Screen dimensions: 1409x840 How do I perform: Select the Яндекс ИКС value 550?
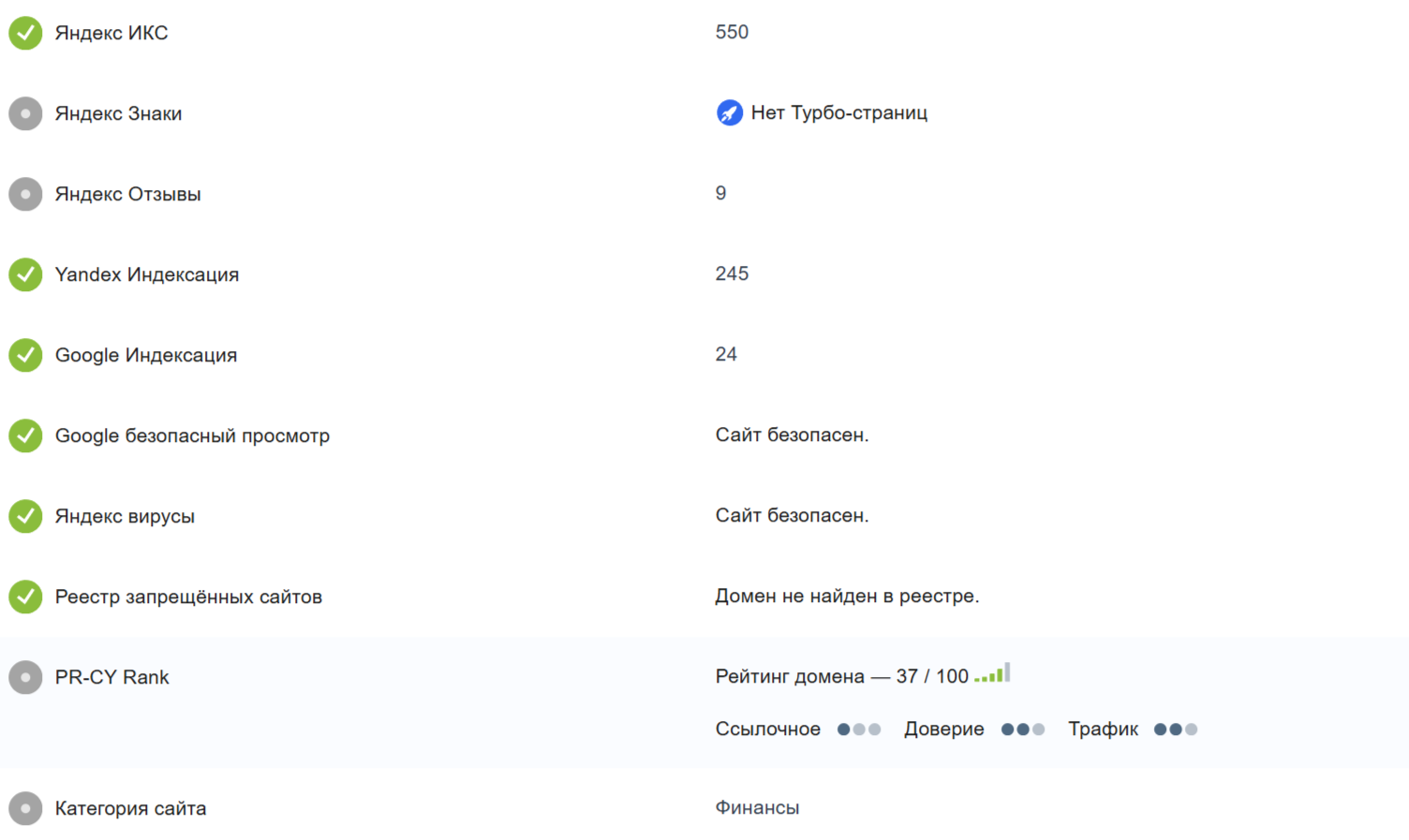pyautogui.click(x=732, y=32)
